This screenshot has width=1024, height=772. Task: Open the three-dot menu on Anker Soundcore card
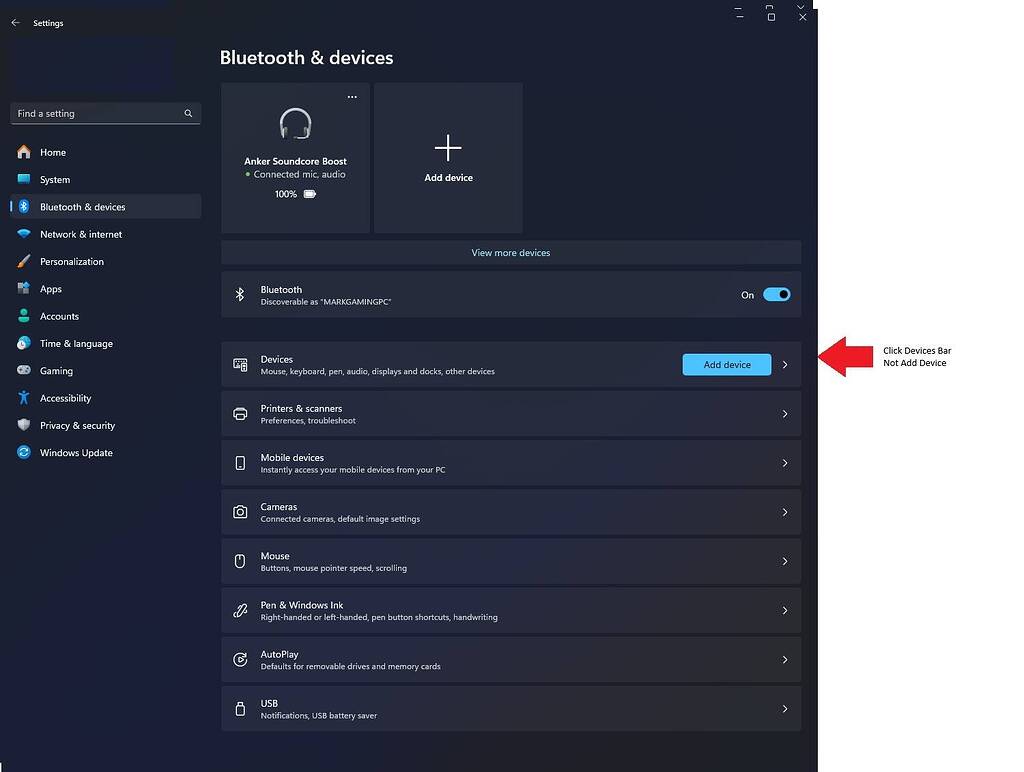click(352, 97)
